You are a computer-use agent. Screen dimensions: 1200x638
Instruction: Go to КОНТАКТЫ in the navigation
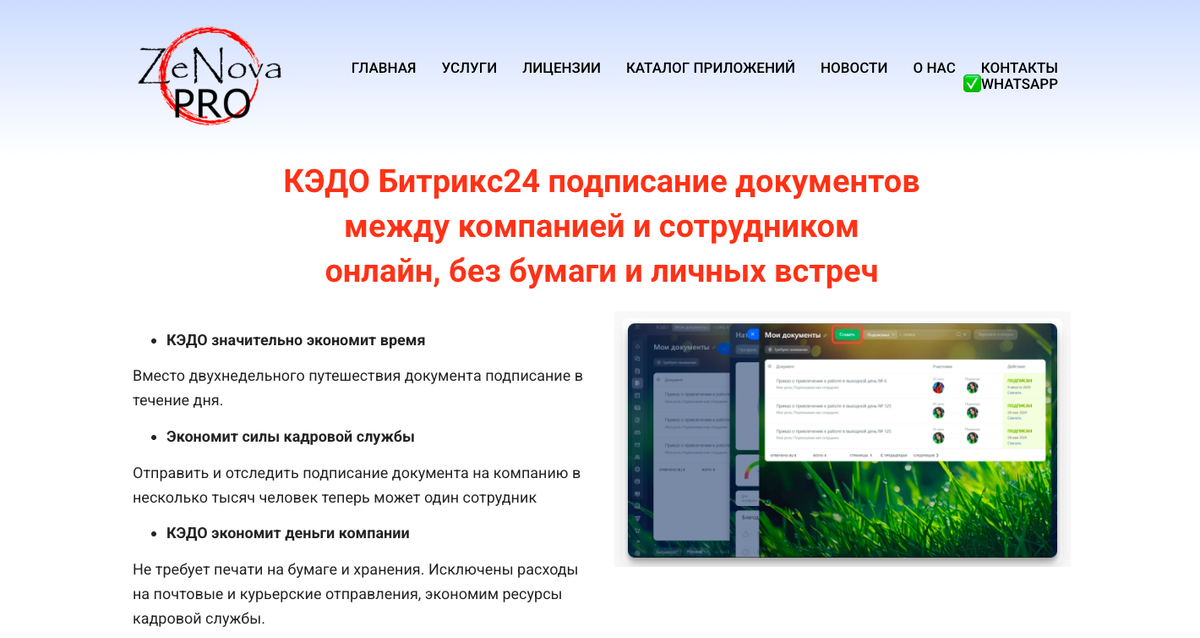coord(1019,68)
